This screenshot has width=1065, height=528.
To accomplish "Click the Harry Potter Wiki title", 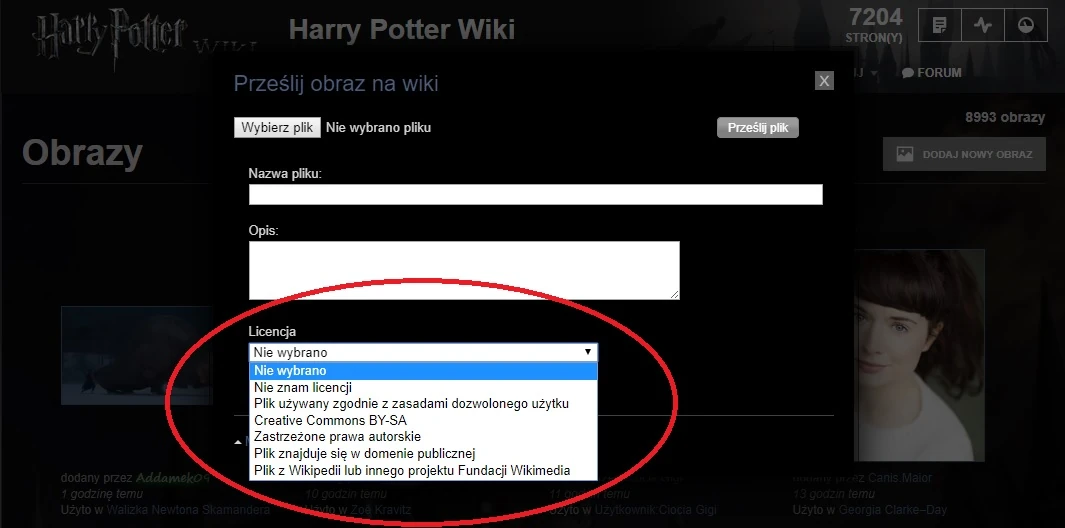I will point(401,29).
